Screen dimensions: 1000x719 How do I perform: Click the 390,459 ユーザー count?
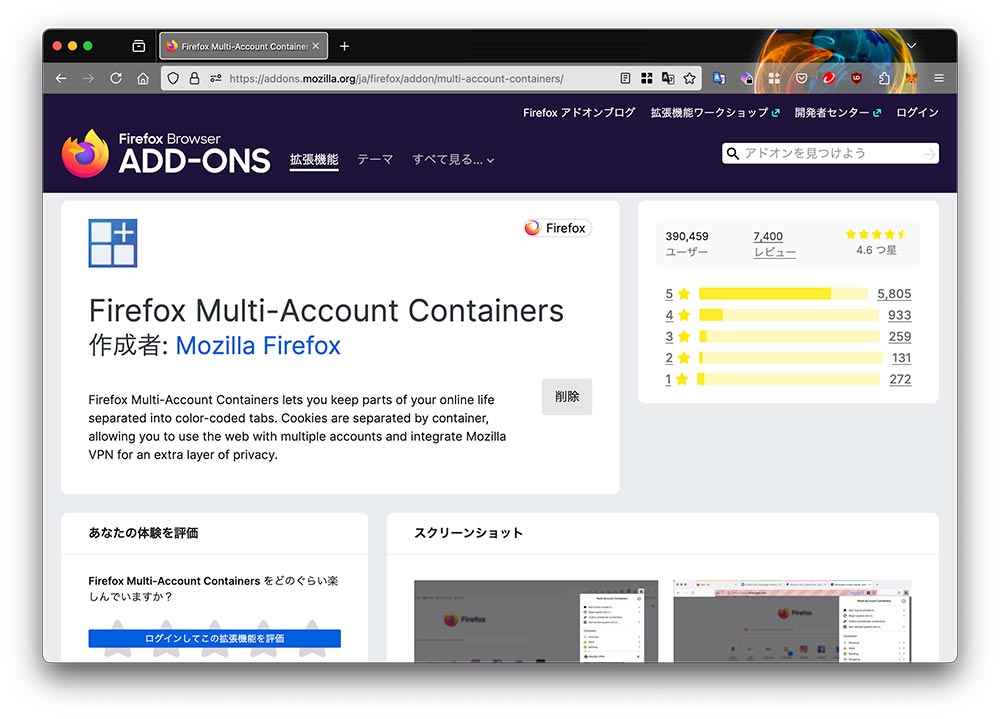[x=687, y=244]
